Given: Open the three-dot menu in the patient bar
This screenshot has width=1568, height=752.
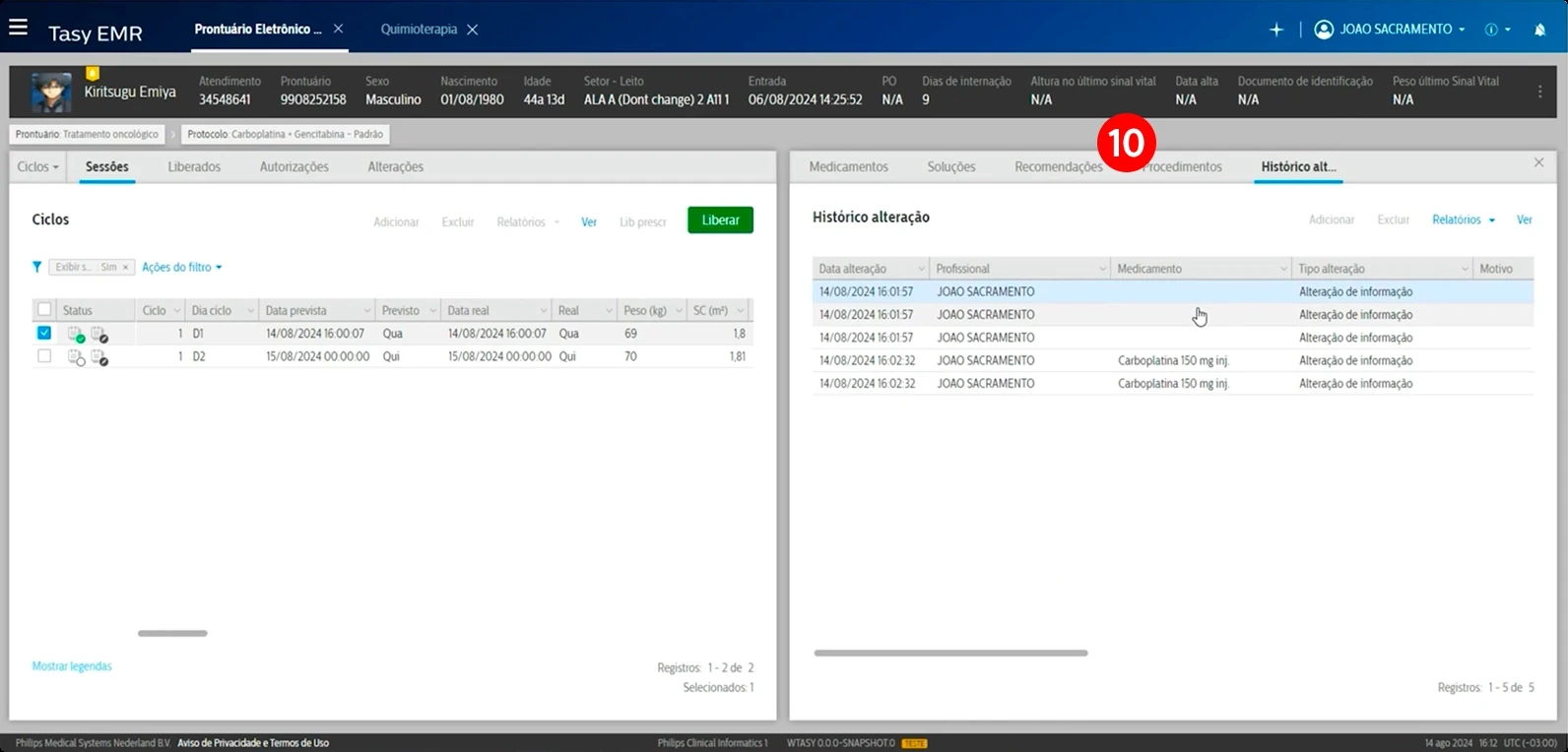Looking at the screenshot, I should pos(1539,92).
